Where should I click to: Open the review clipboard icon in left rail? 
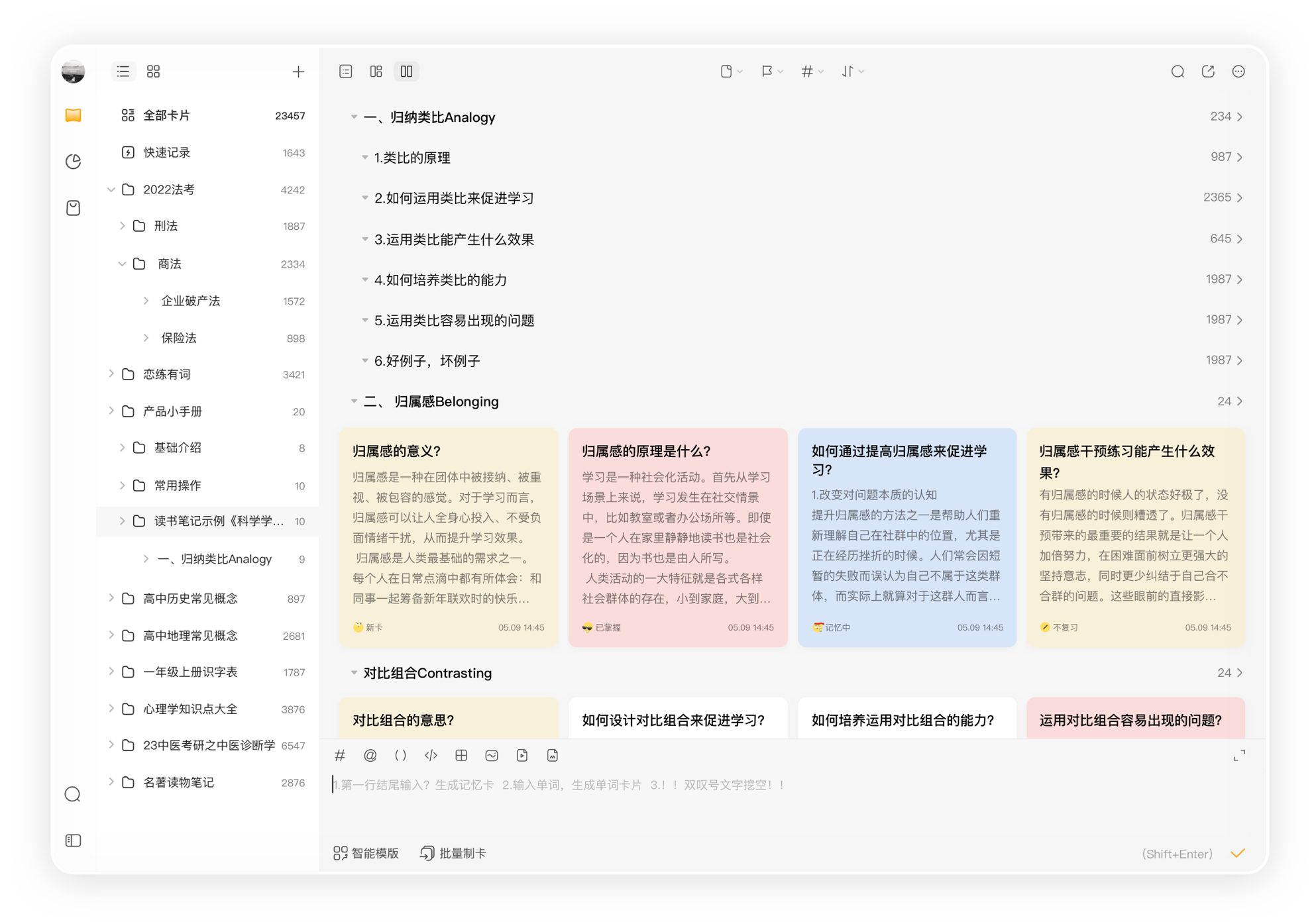point(74,208)
